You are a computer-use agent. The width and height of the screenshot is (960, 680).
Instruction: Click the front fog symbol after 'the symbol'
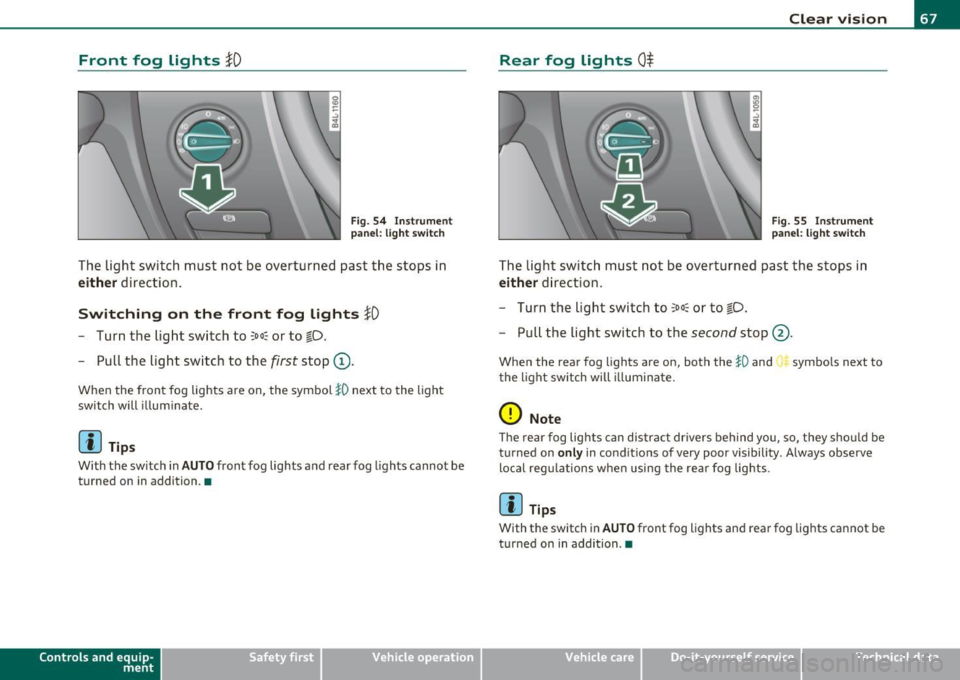tap(341, 390)
